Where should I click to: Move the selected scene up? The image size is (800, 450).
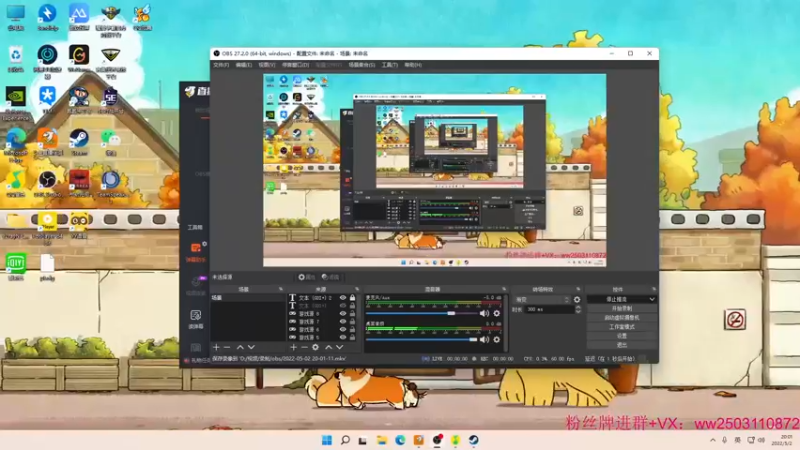click(x=240, y=347)
